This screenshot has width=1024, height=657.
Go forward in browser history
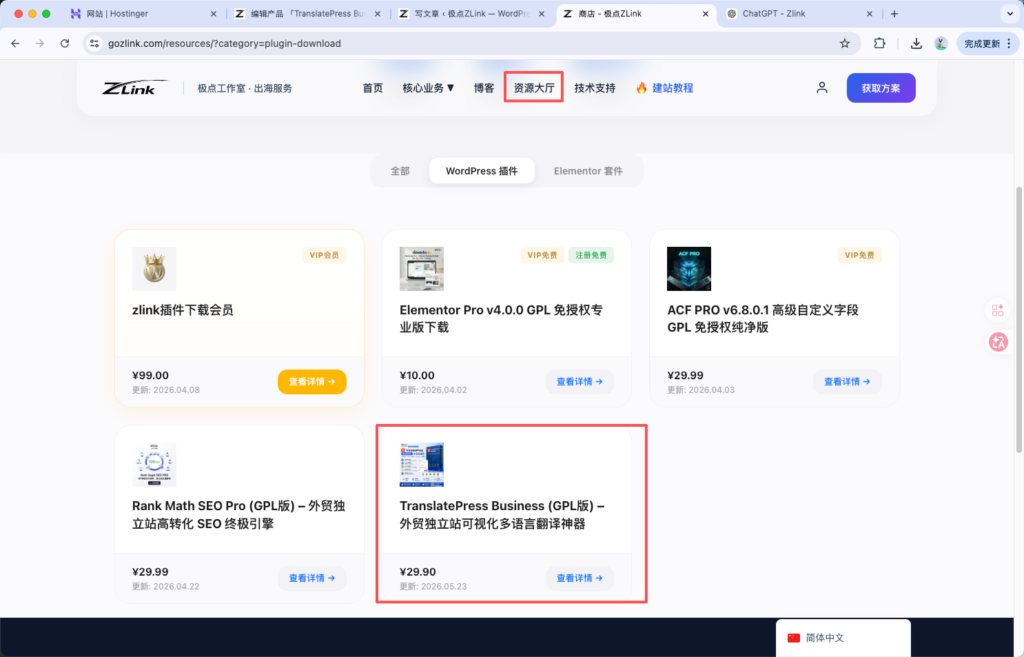[x=40, y=43]
